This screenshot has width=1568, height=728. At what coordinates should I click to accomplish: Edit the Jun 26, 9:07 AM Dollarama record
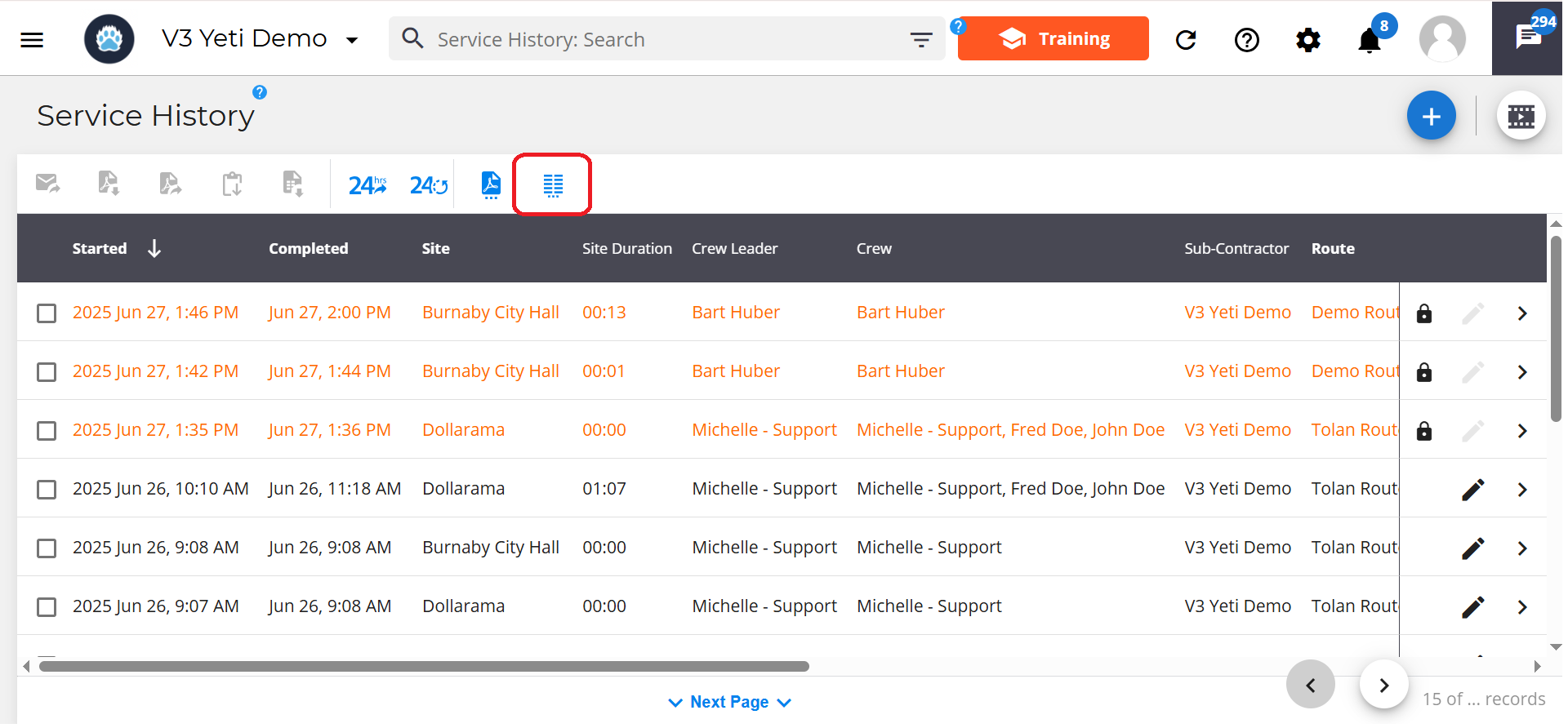1473,607
